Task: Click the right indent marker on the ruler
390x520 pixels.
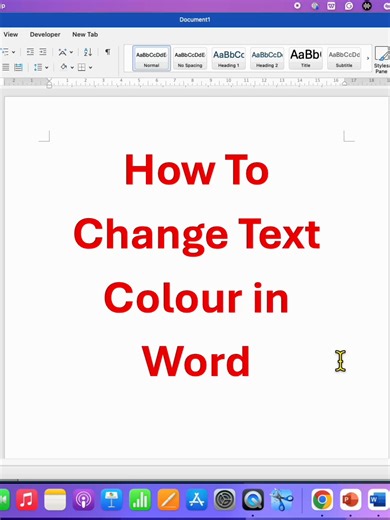Action: pyautogui.click(x=345, y=83)
